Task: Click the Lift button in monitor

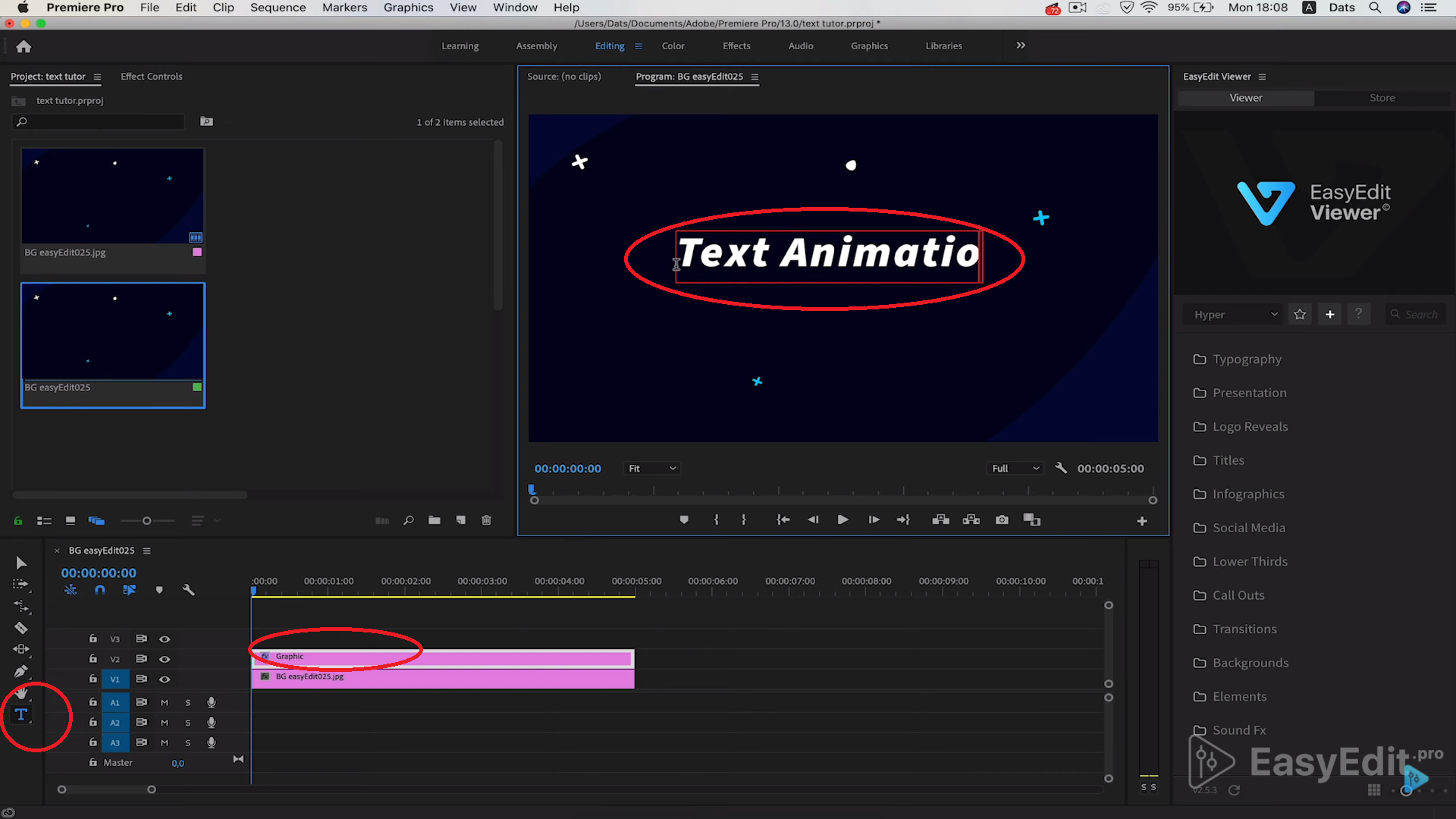Action: point(940,520)
